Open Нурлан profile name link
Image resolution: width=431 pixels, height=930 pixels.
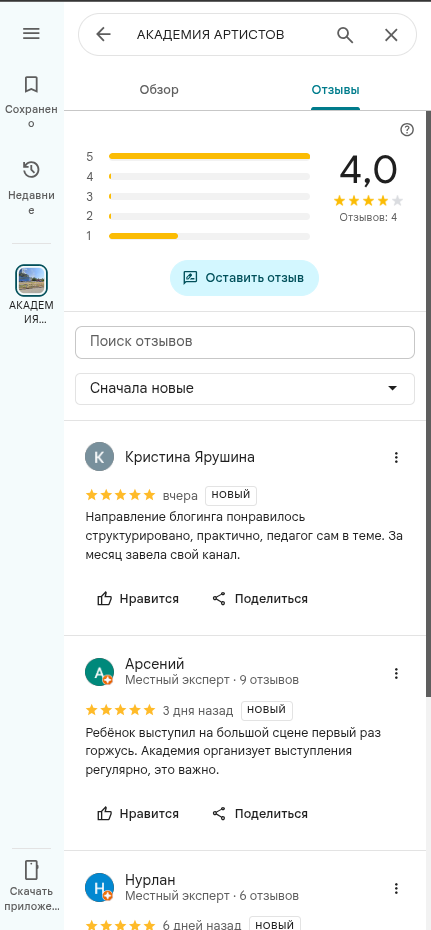click(x=150, y=880)
